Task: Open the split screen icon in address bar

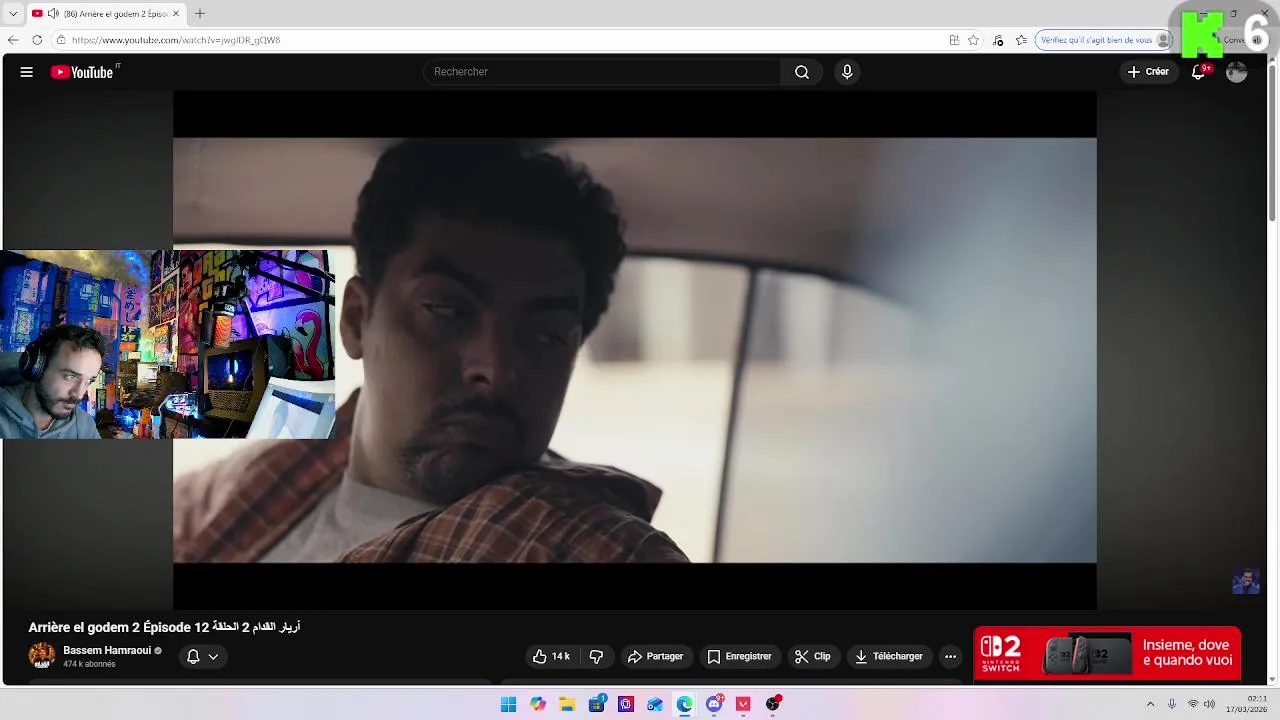Action: (x=954, y=40)
